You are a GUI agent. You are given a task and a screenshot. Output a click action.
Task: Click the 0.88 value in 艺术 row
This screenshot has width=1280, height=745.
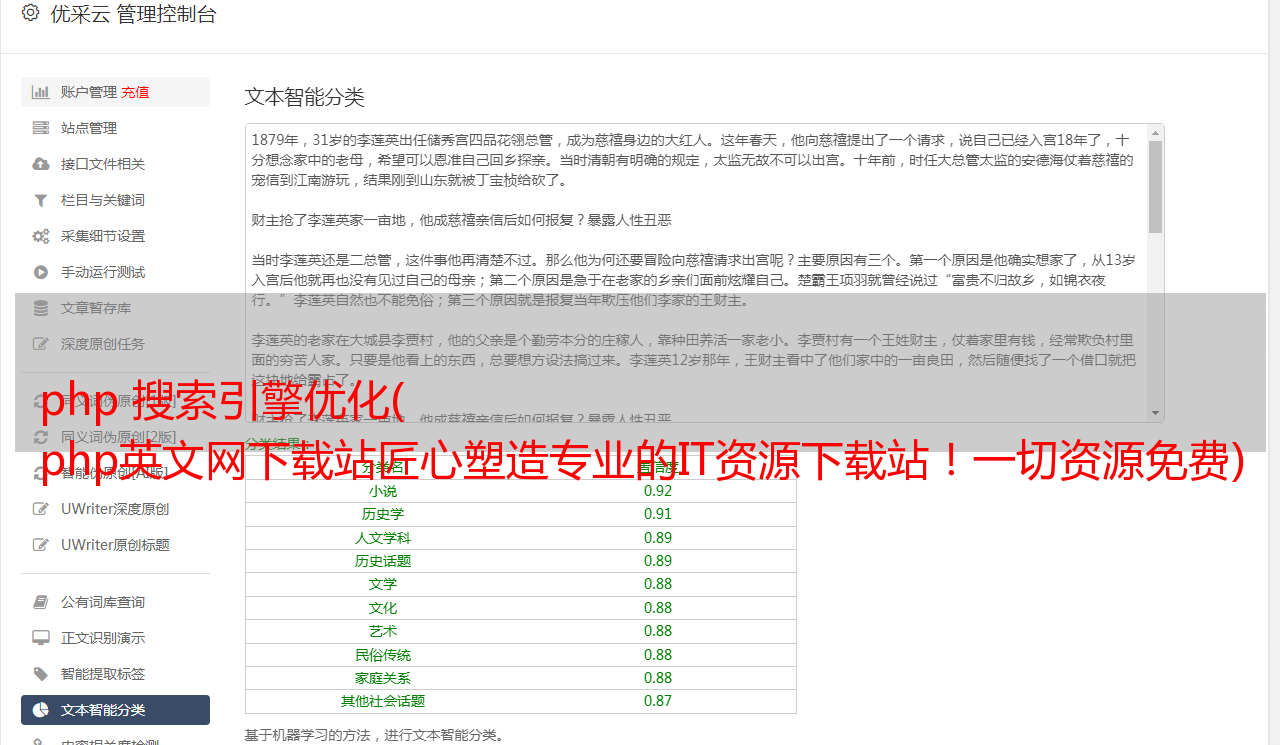[658, 631]
